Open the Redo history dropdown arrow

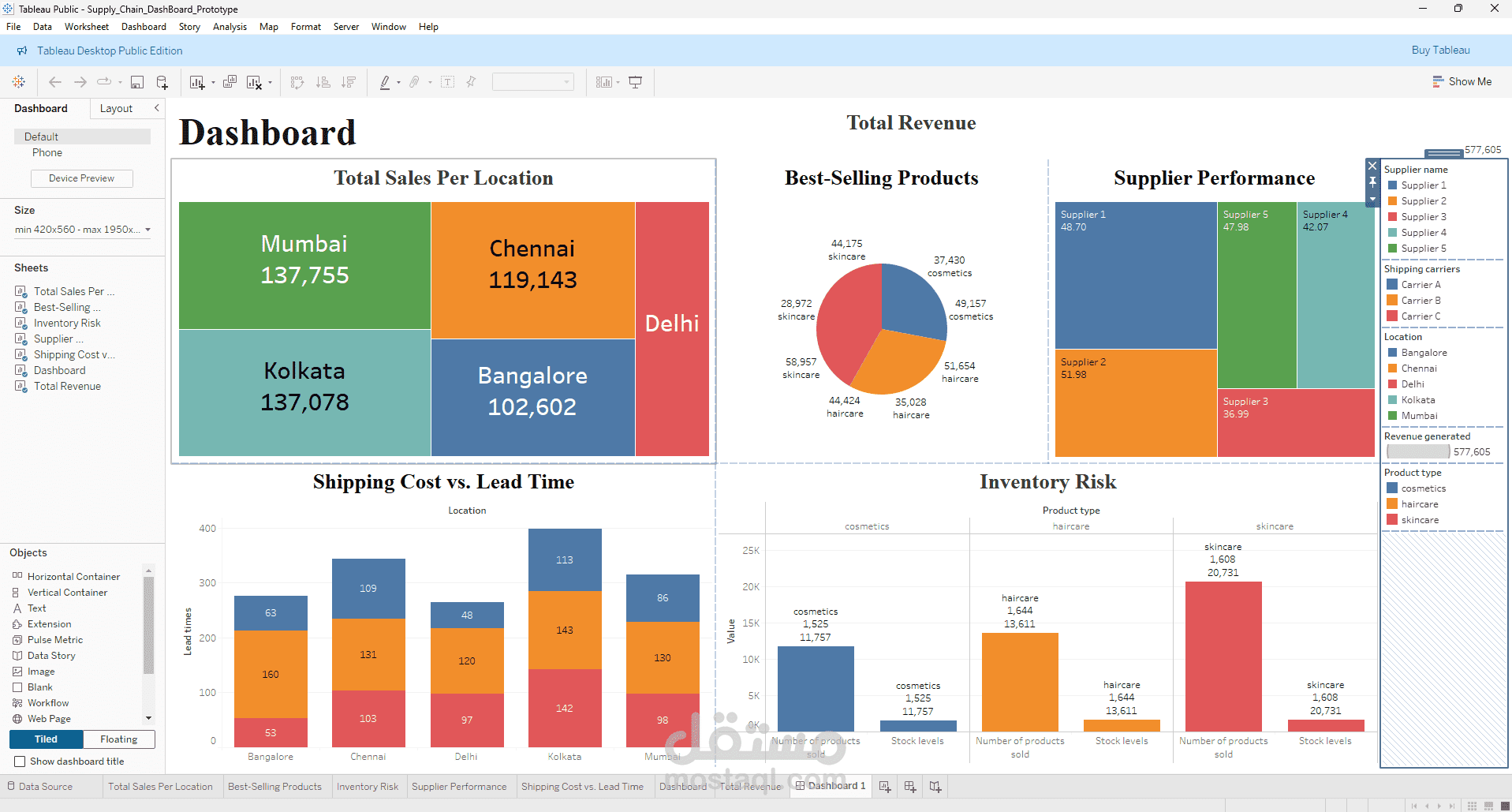coord(120,83)
